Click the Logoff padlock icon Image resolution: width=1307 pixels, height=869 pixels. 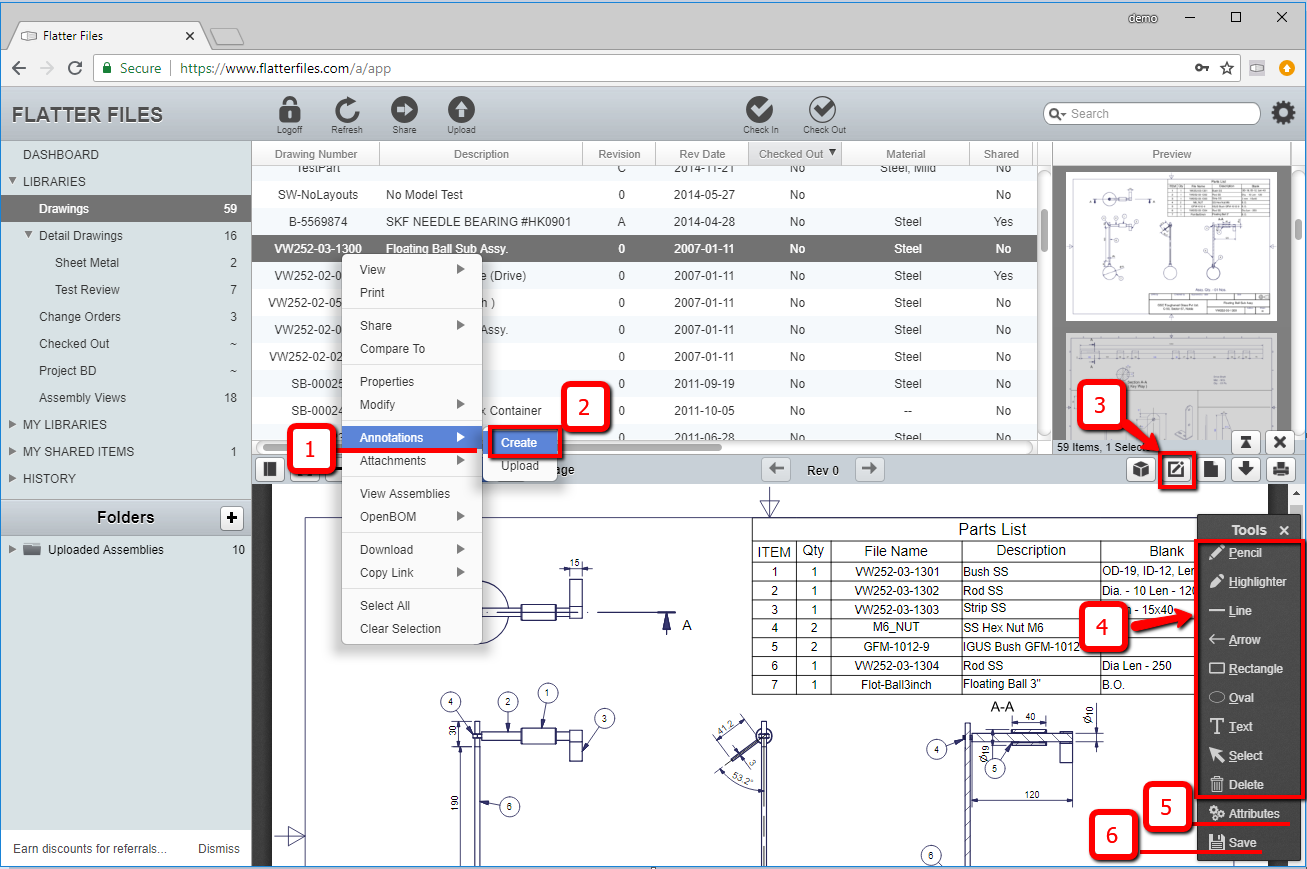(x=289, y=110)
